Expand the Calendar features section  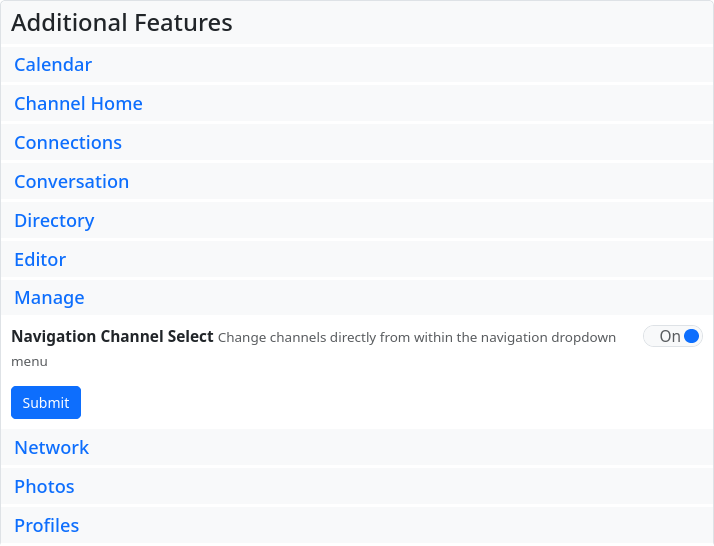tap(53, 65)
